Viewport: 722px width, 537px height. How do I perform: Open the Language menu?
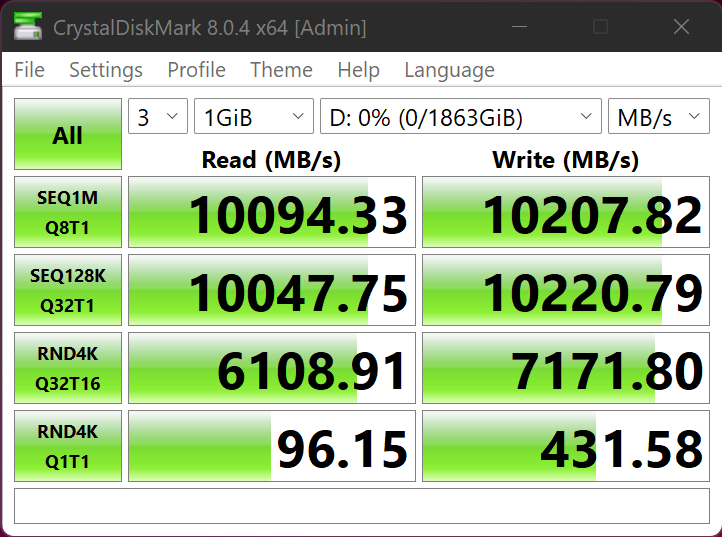click(x=449, y=70)
